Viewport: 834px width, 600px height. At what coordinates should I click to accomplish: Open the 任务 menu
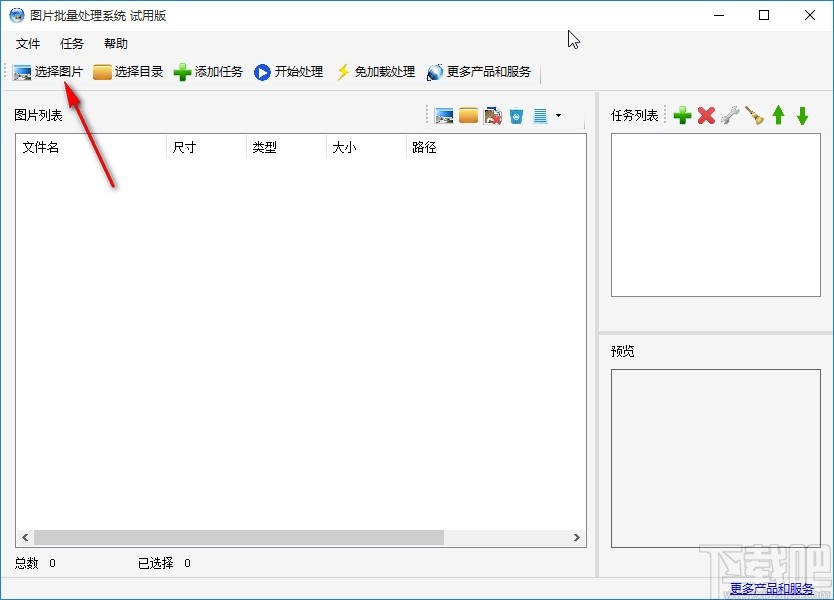pyautogui.click(x=70, y=43)
